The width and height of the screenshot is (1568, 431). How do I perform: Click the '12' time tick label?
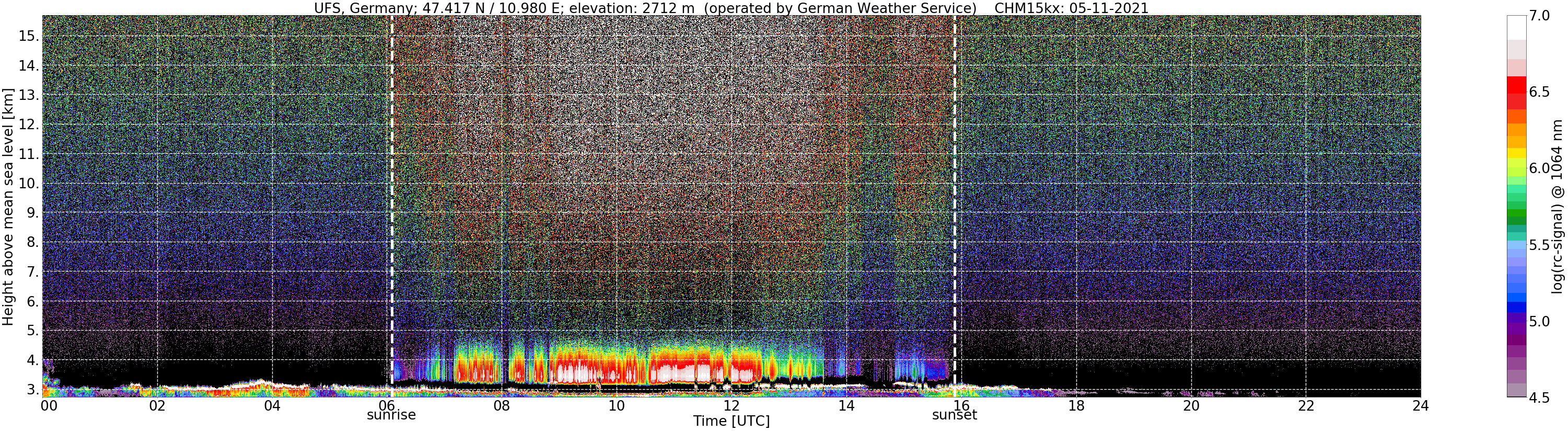[731, 405]
